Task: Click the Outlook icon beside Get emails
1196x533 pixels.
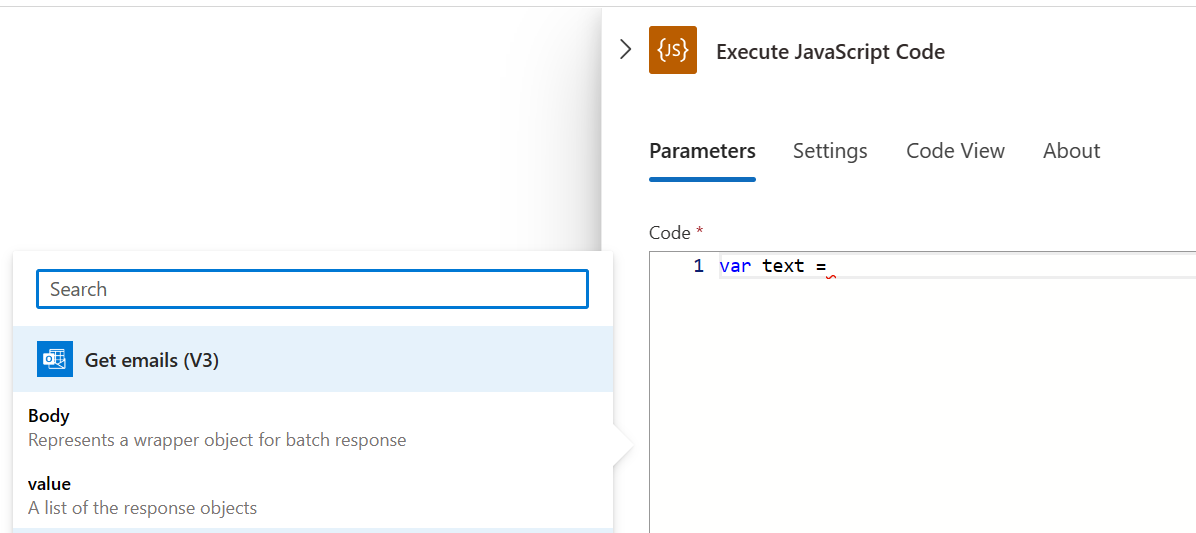Action: tap(54, 360)
